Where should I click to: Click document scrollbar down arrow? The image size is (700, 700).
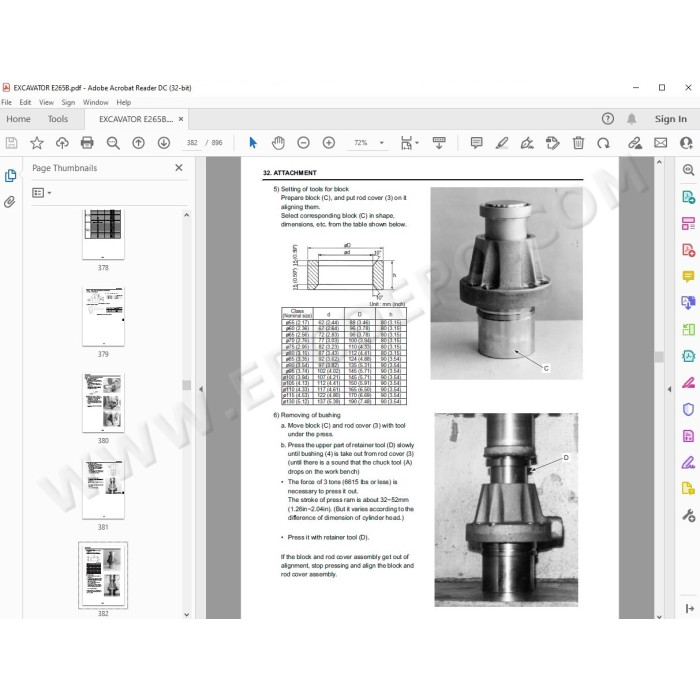click(659, 616)
